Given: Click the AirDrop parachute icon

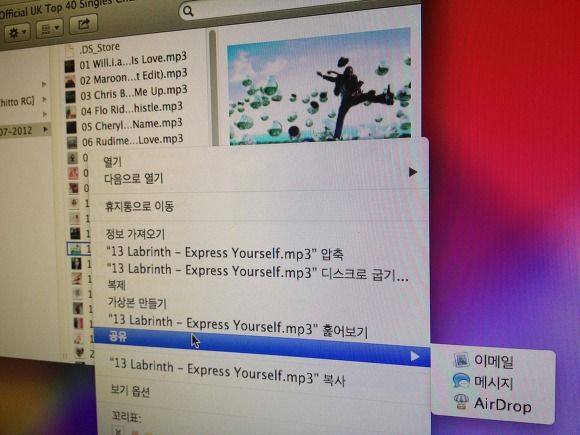Looking at the screenshot, I should (461, 402).
